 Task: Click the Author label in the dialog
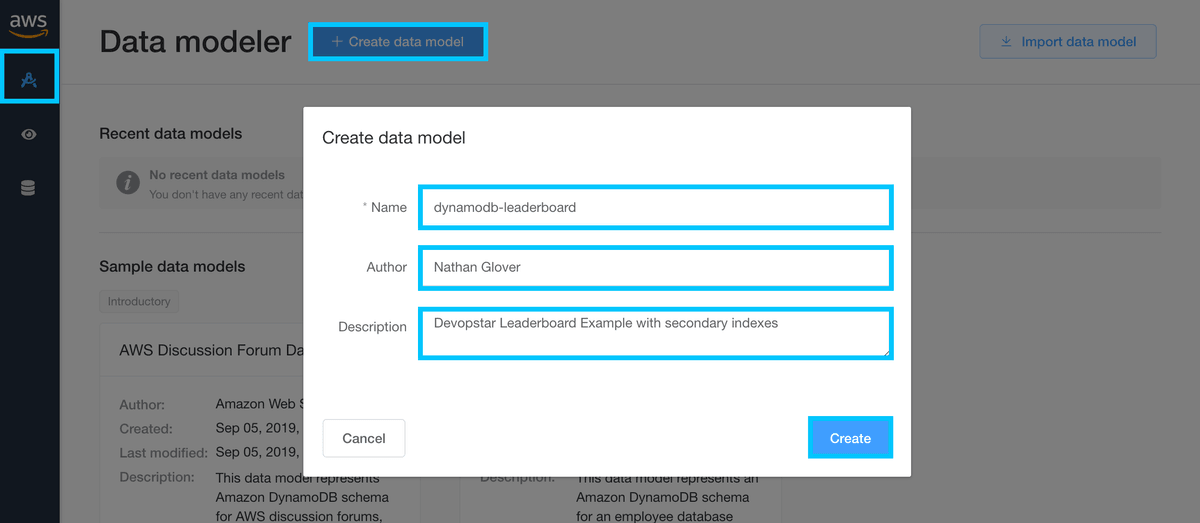pos(386,267)
